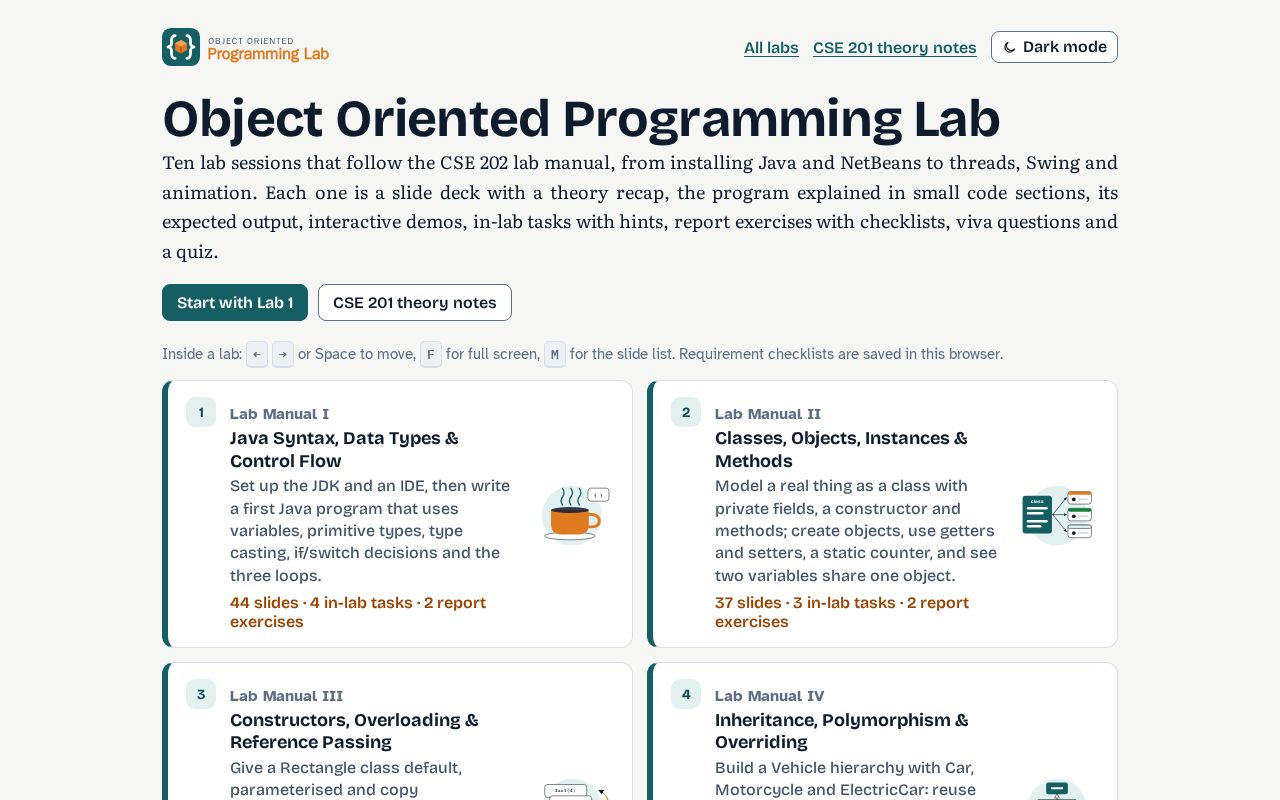Click the Lab 2 description starting 'Model a real thing'

point(856,531)
